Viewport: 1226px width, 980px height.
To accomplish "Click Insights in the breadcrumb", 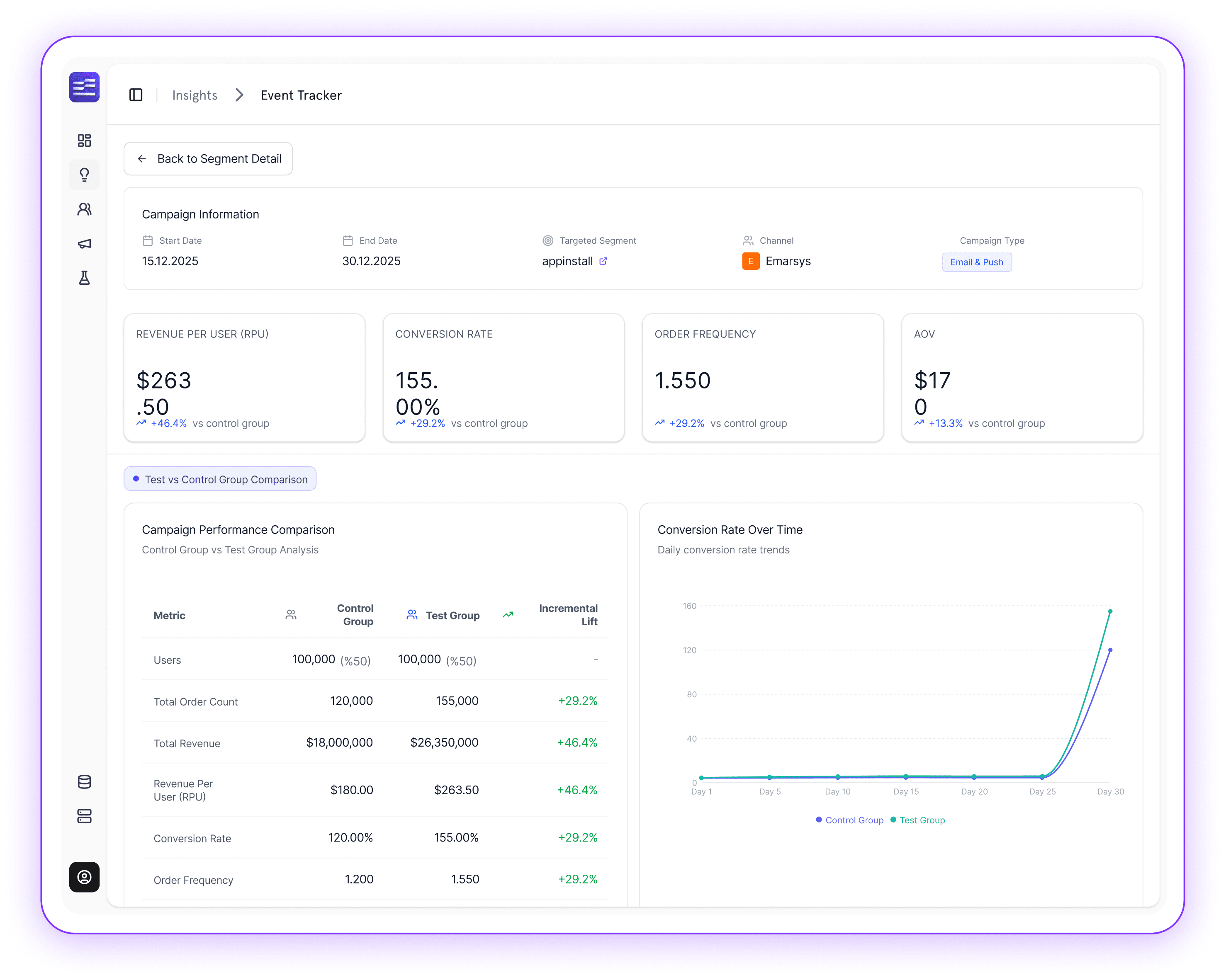I will [x=195, y=95].
